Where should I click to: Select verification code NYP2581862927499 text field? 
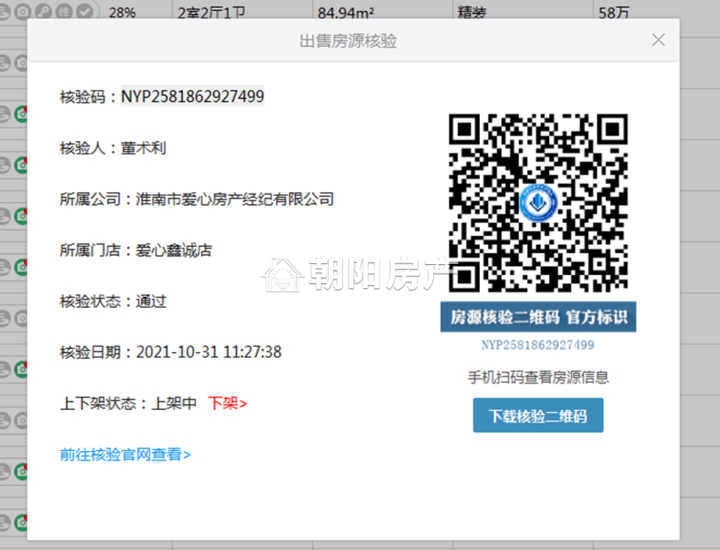[192, 96]
